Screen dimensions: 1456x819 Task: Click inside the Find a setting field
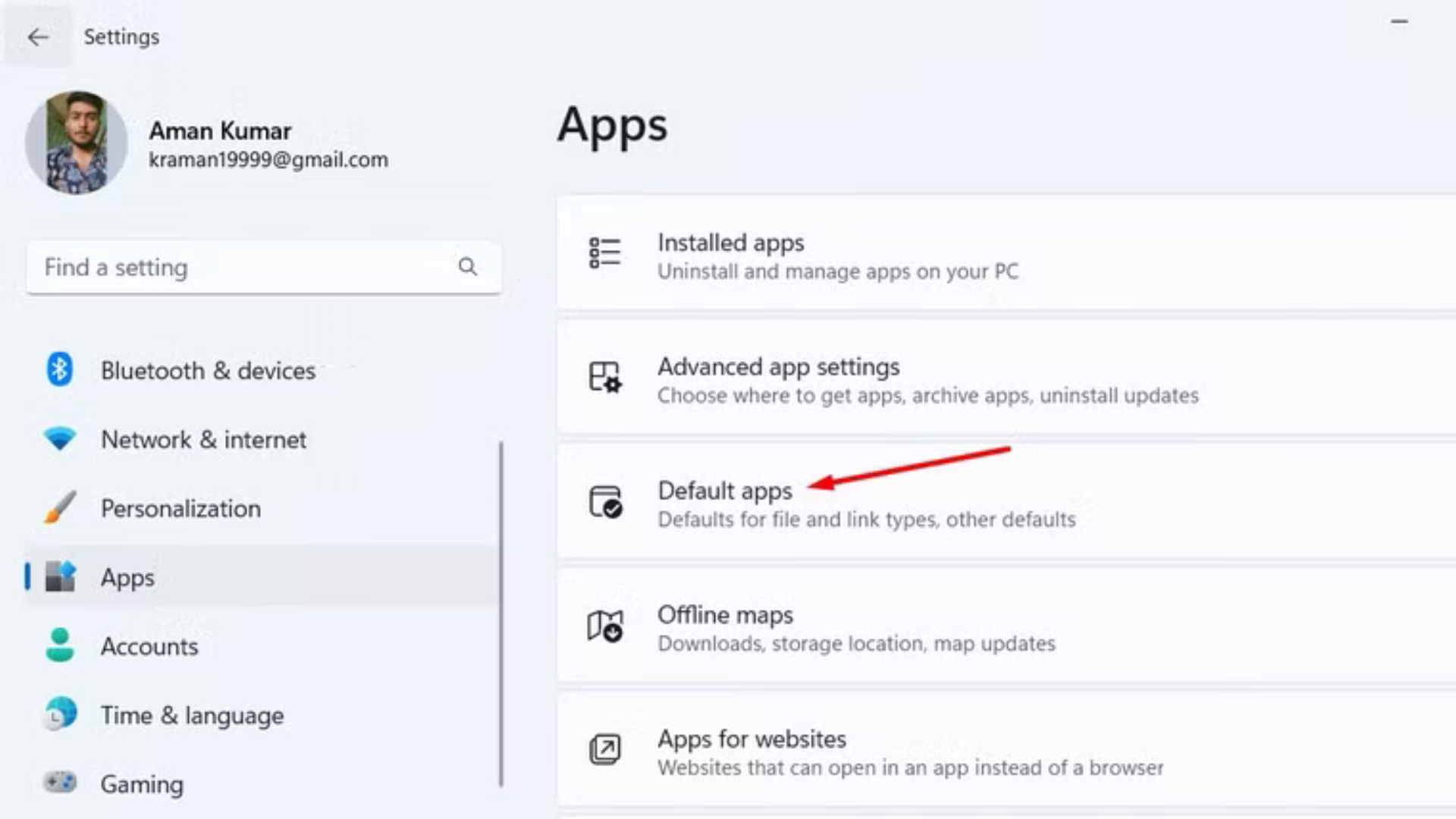point(227,267)
